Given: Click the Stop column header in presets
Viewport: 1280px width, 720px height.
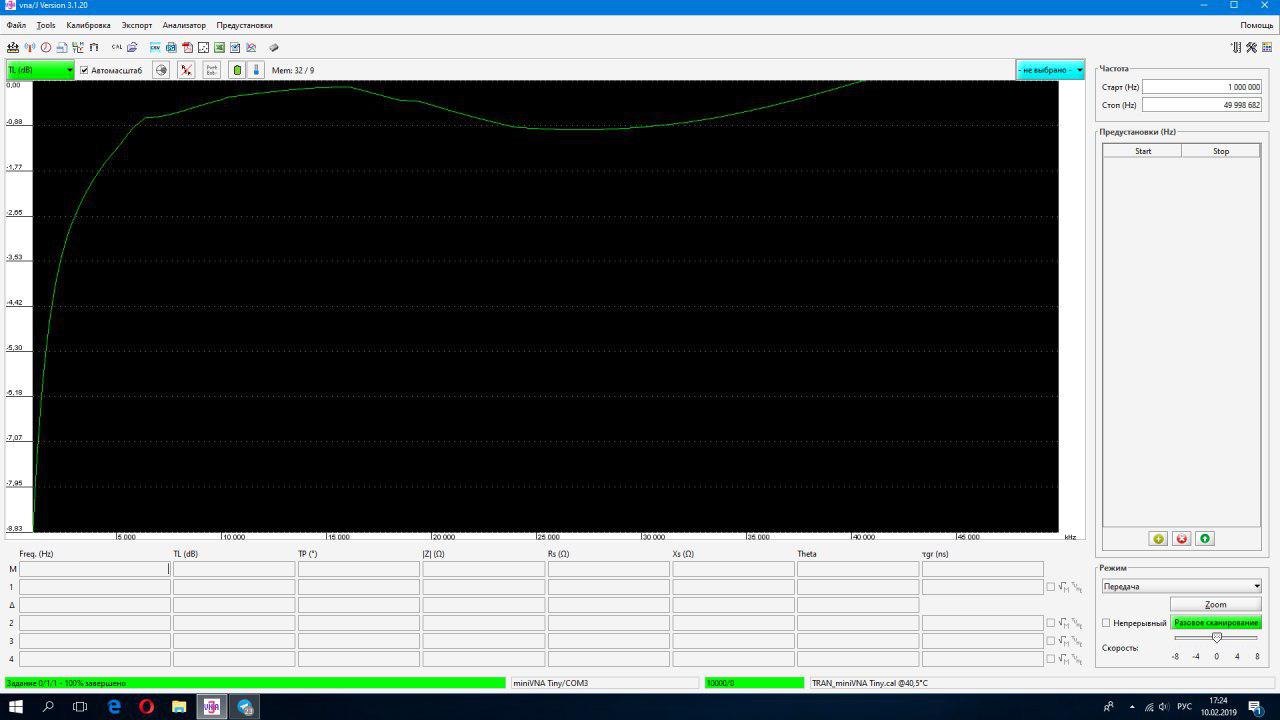Looking at the screenshot, I should 1221,151.
